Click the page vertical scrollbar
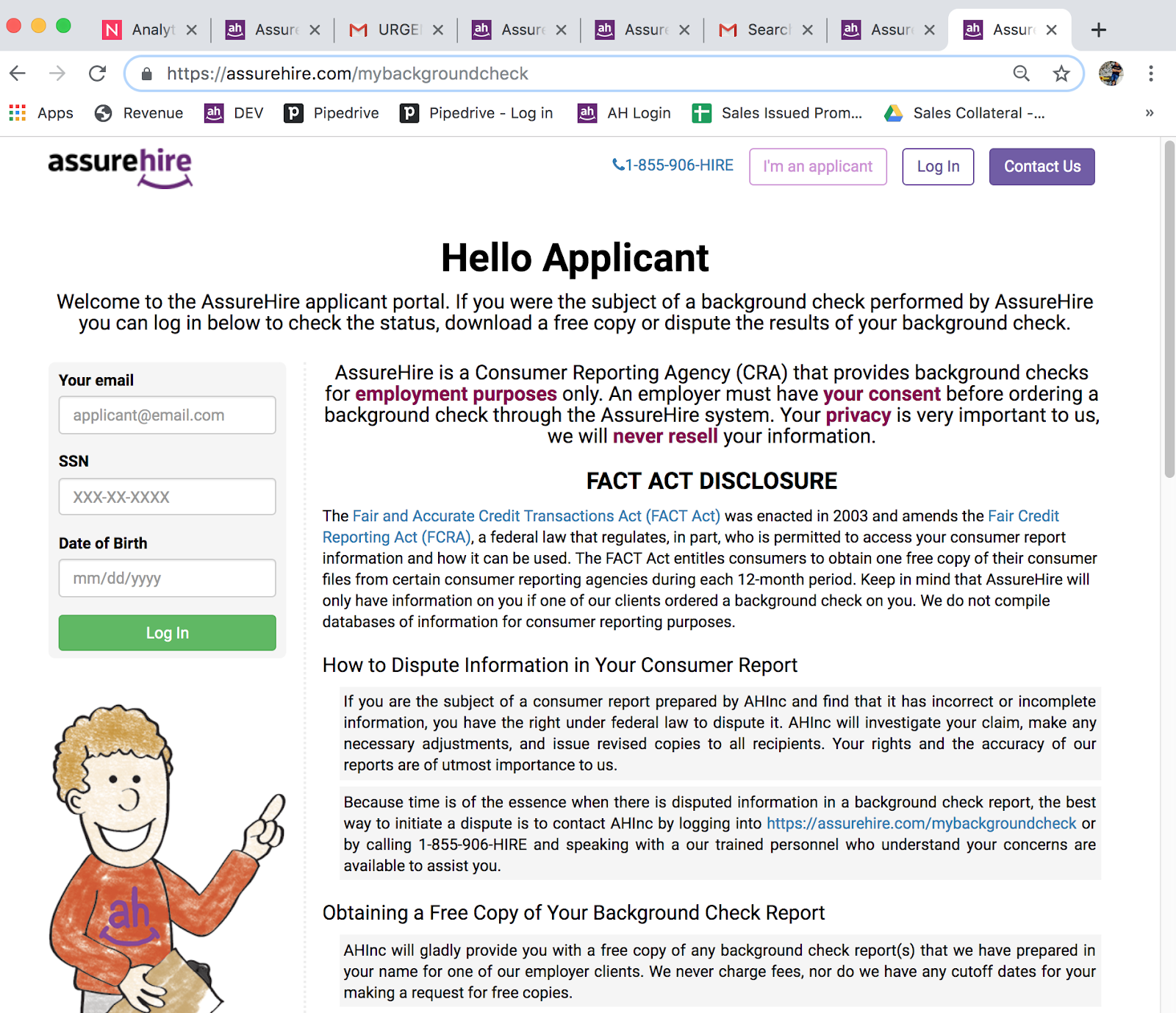Viewport: 1176px width, 1013px height. [1169, 309]
